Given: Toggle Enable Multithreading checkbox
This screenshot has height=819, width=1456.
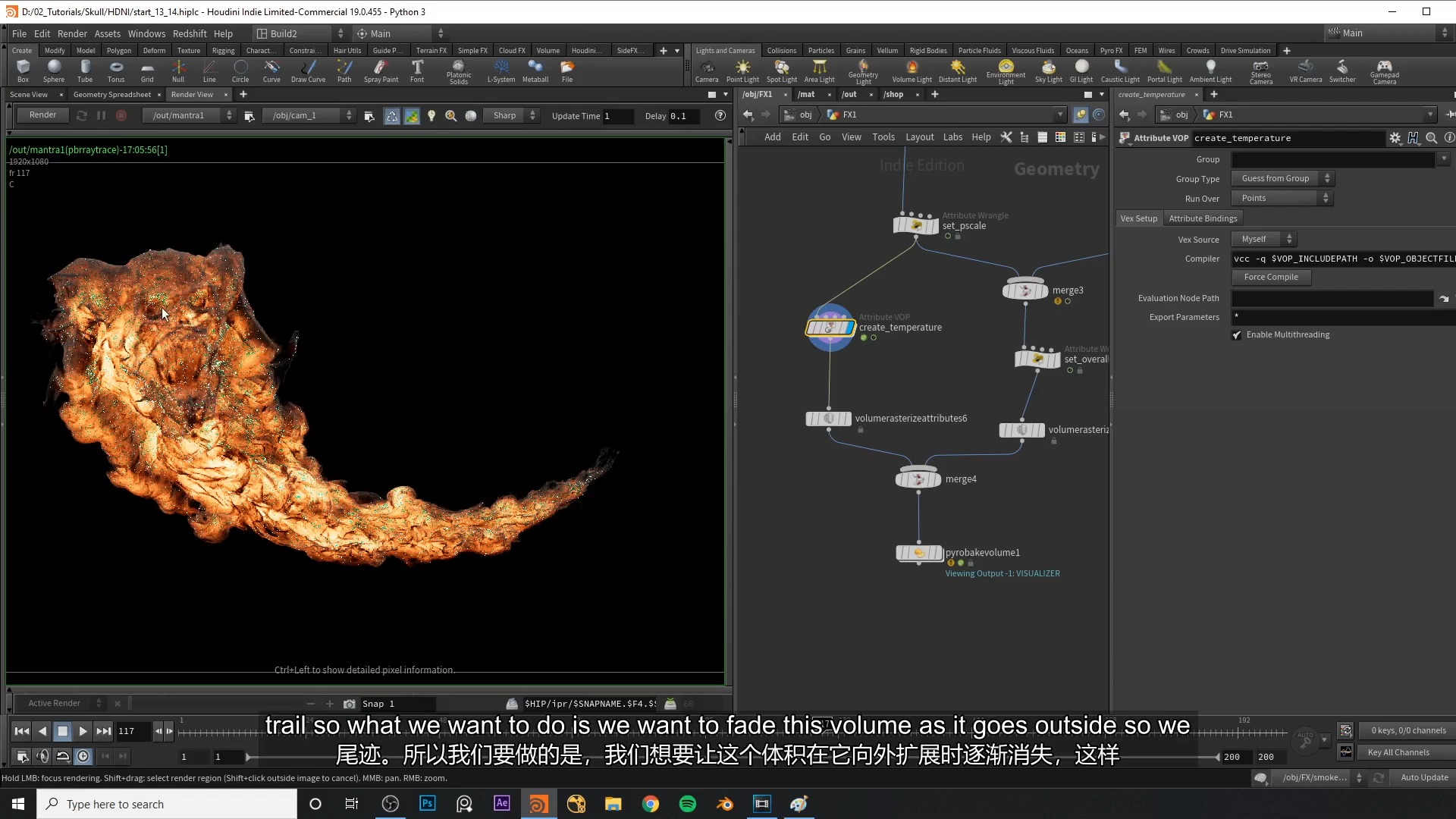Looking at the screenshot, I should 1237,334.
